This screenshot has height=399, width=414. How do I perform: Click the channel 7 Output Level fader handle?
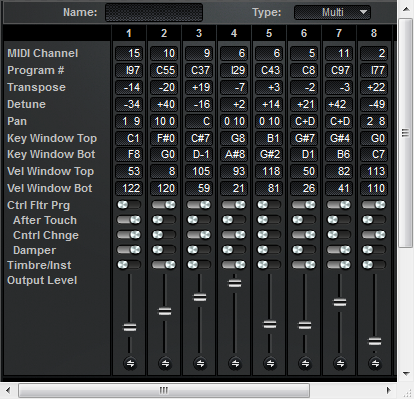click(x=340, y=303)
